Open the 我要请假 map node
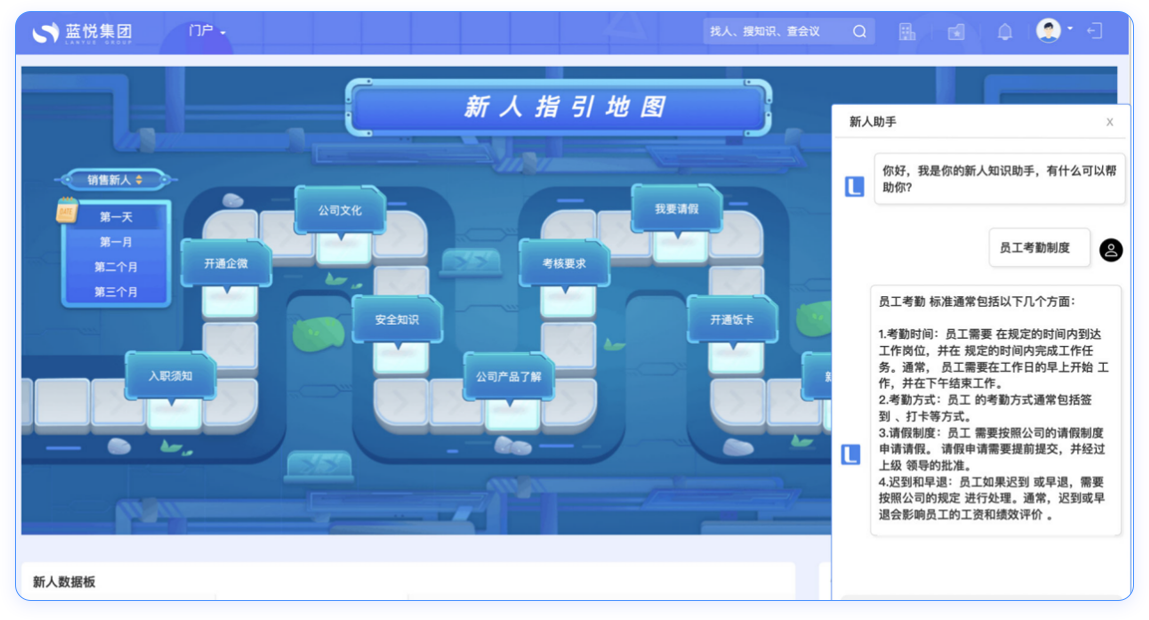Image resolution: width=1149 pixels, height=620 pixels. pyautogui.click(x=677, y=209)
